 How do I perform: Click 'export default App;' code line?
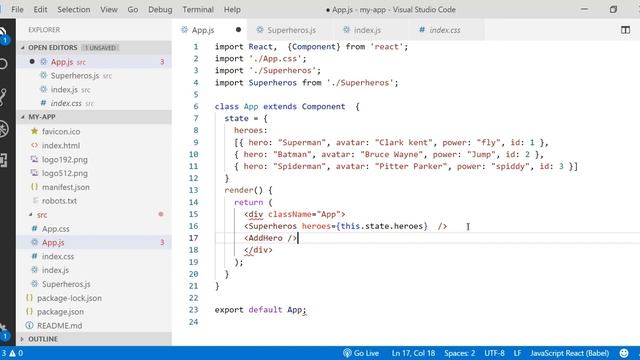(x=260, y=310)
